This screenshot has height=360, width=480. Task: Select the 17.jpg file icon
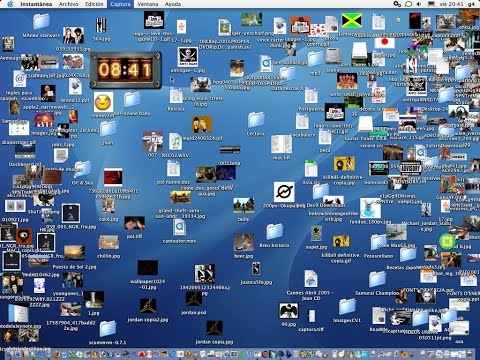446,206
